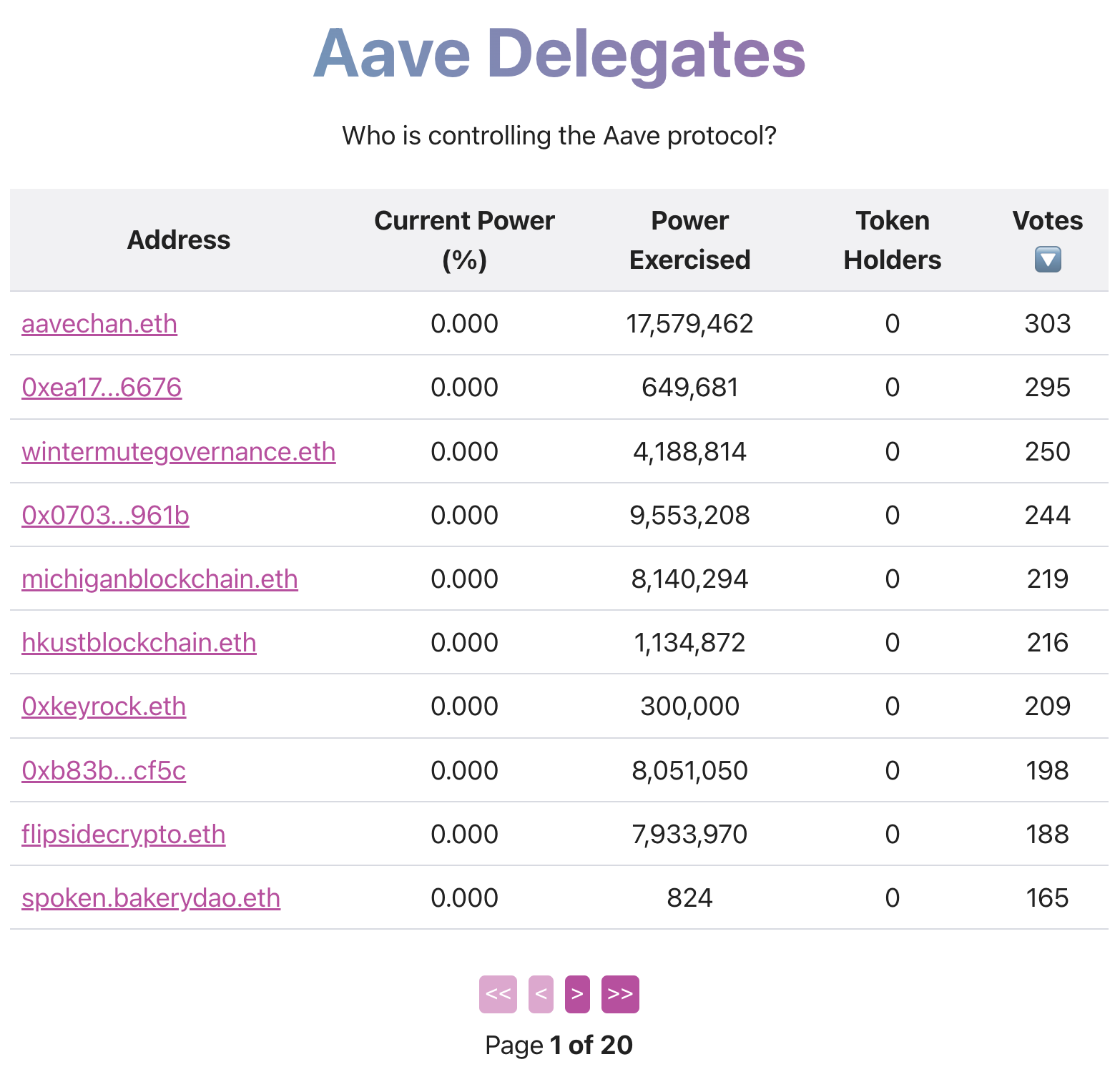Click the 0xkeyrock.eth link
The width and height of the screenshot is (1120, 1087).
click(x=104, y=707)
